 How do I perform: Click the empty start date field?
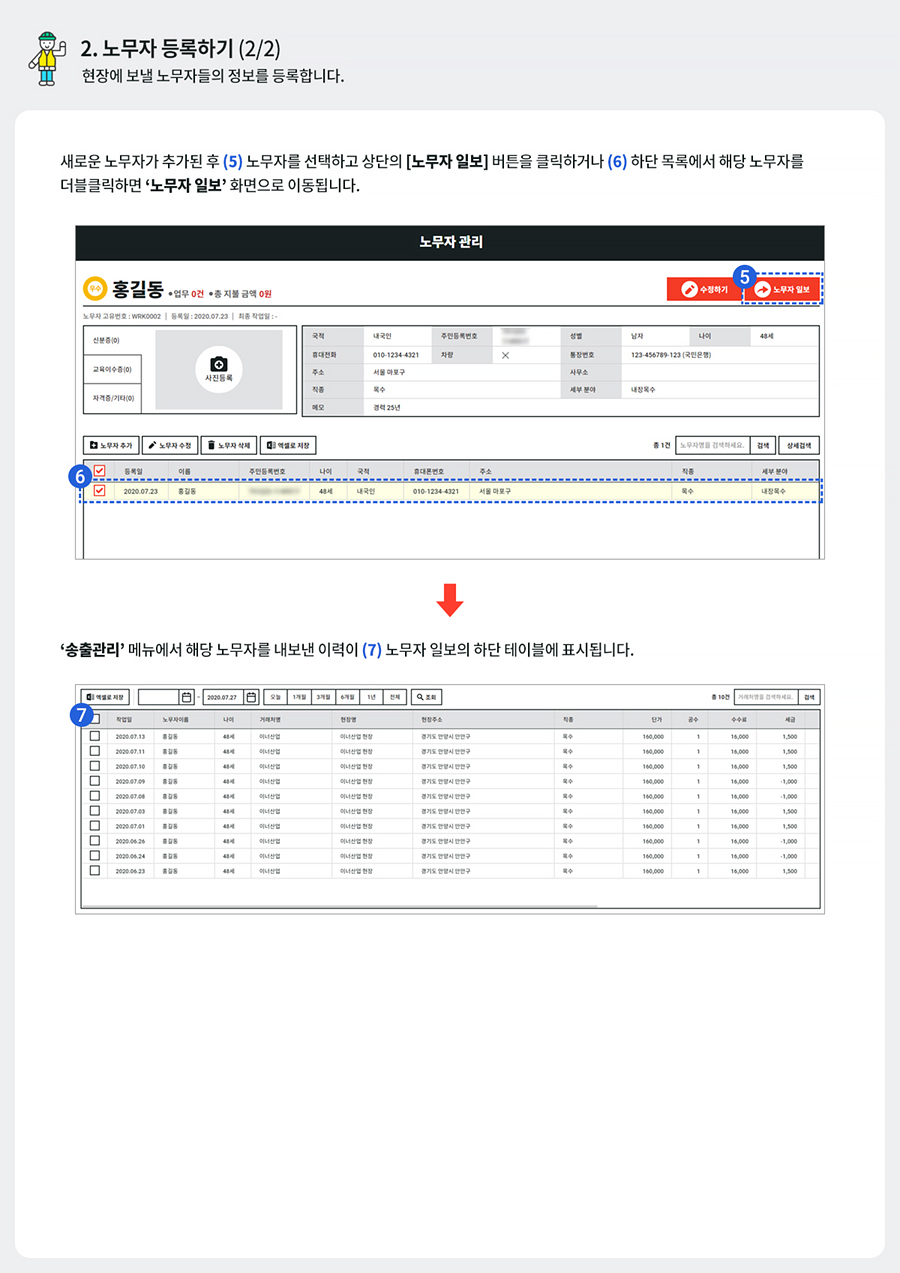158,698
